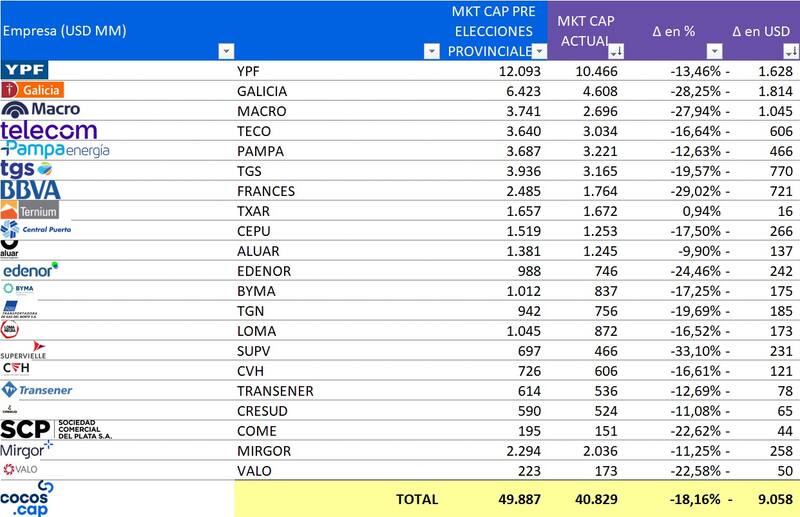The image size is (800, 517).
Task: Open MKT CAP ACTUAL sort dropdown
Action: [617, 51]
